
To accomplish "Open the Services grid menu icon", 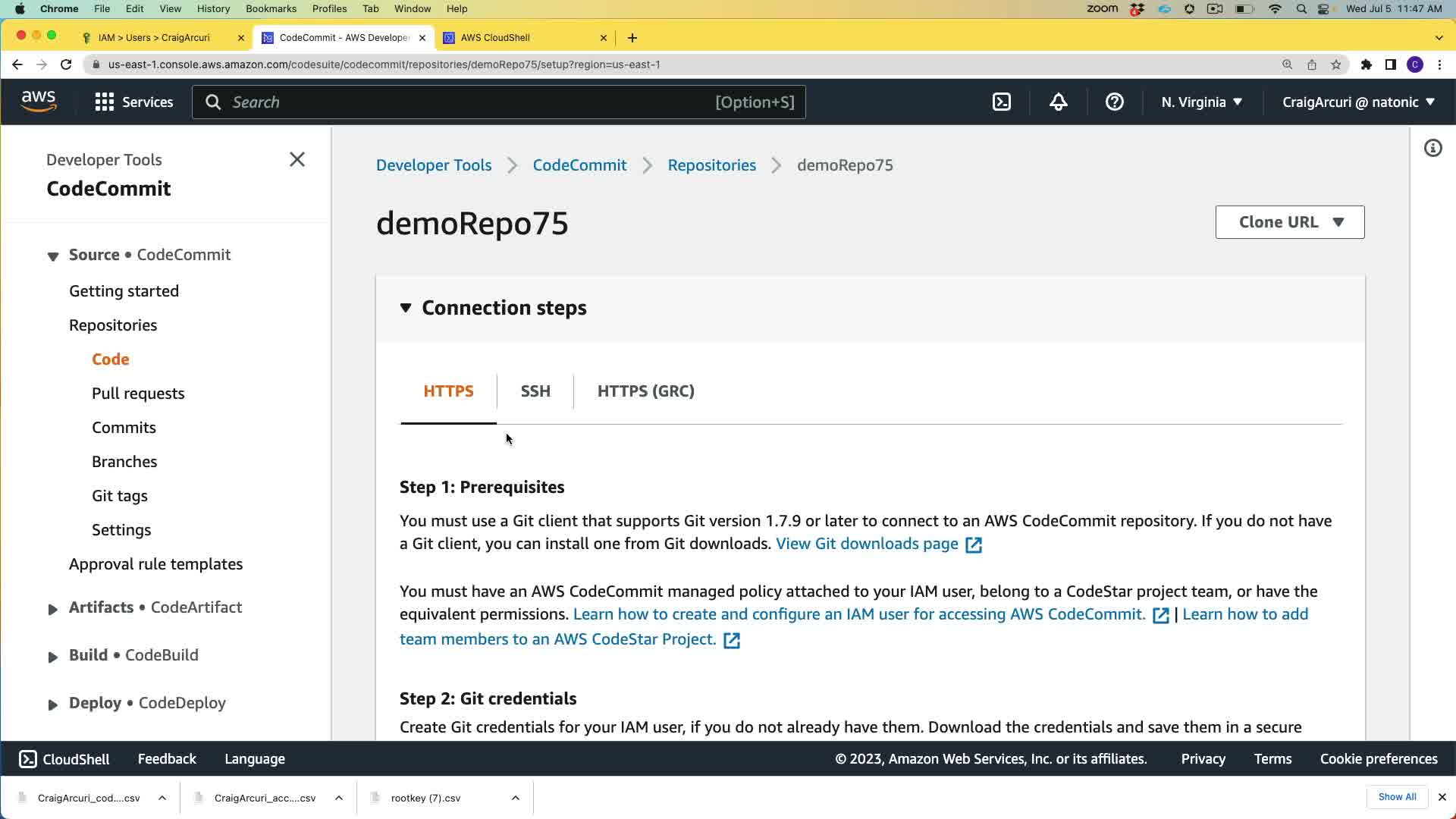I will [x=105, y=102].
